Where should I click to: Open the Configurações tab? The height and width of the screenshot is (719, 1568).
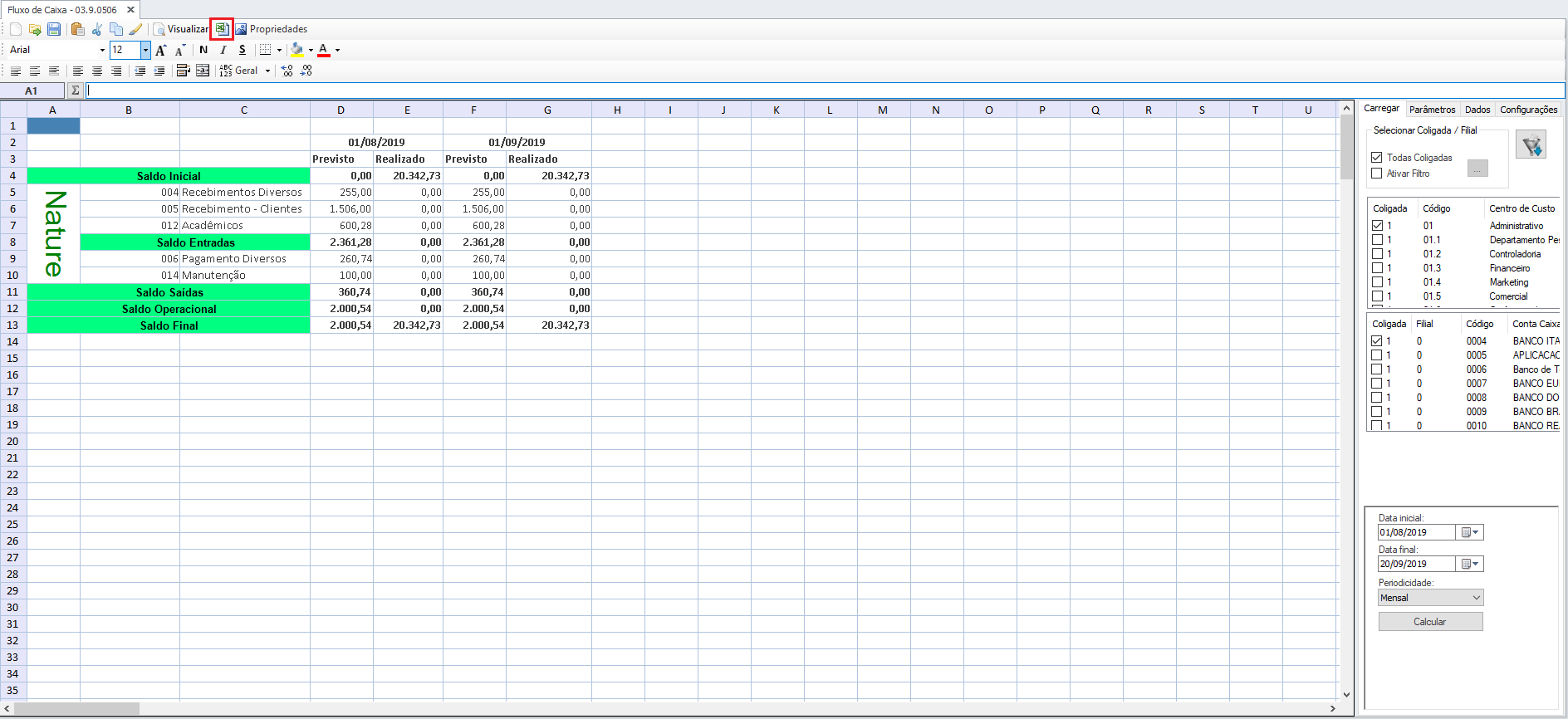[x=1528, y=110]
